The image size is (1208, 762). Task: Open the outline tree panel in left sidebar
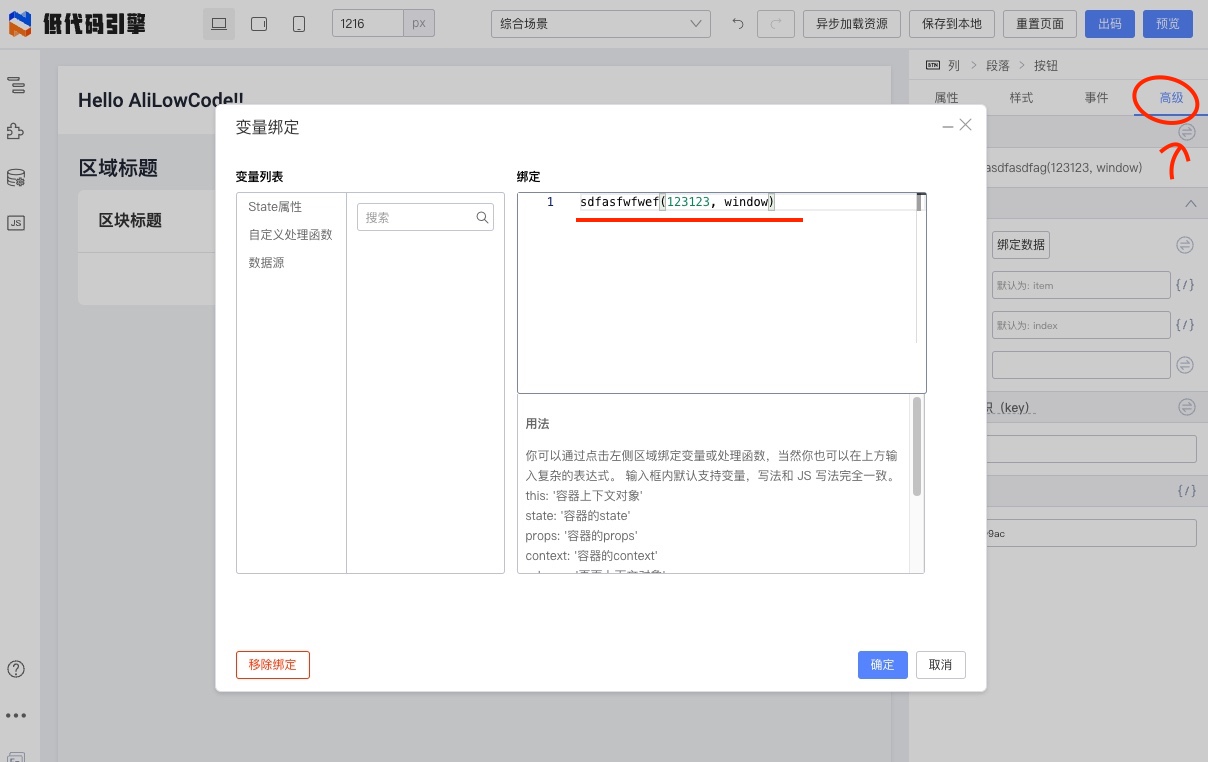pos(16,85)
